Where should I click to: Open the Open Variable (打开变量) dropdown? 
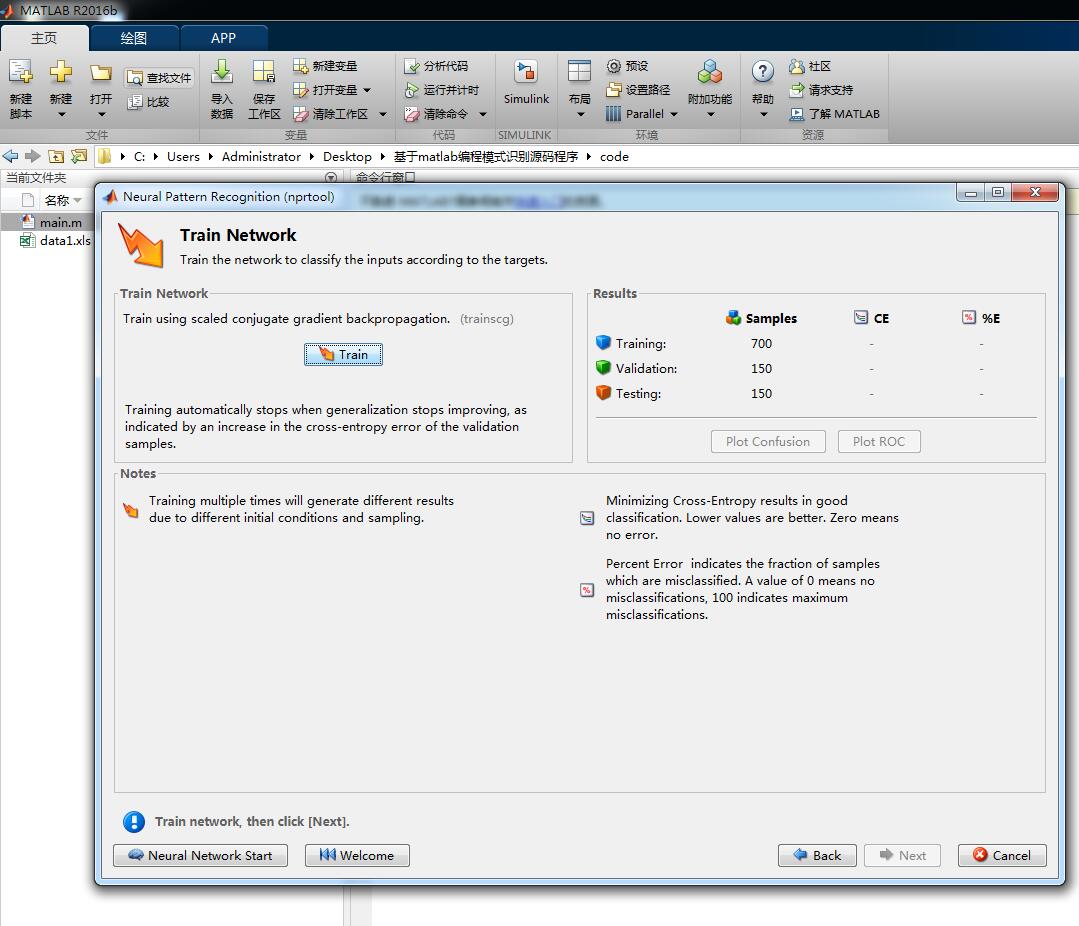click(367, 90)
